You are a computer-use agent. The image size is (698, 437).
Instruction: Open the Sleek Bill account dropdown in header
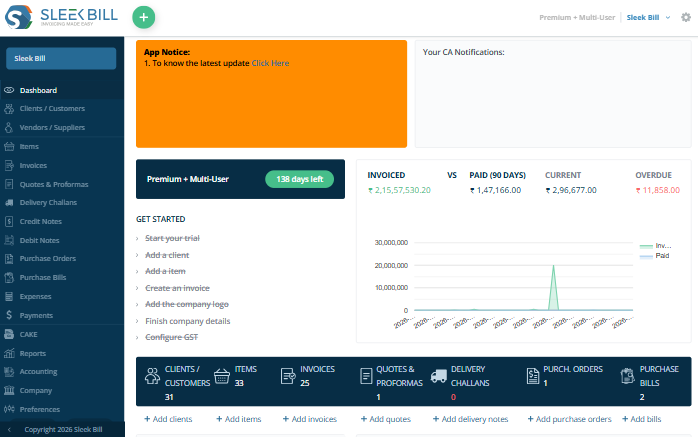[648, 17]
